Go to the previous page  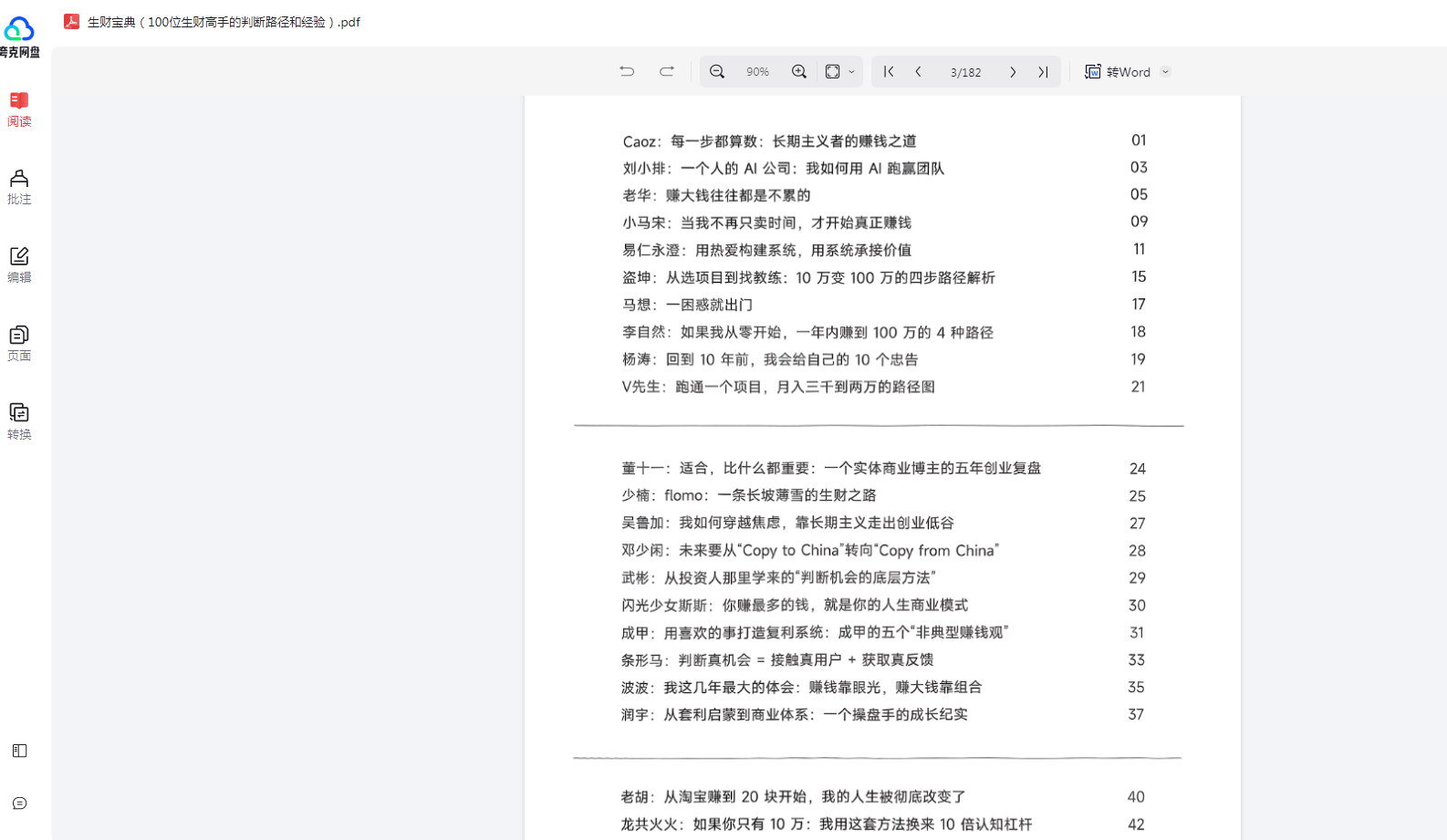tap(919, 72)
